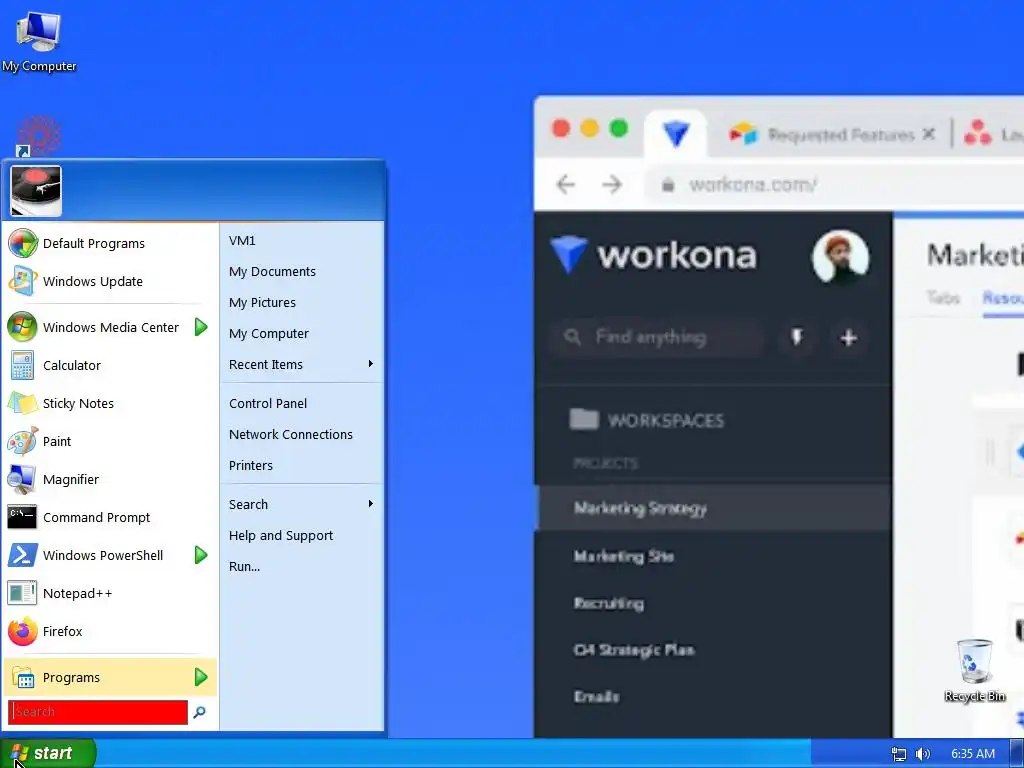1024x768 pixels.
Task: Click the network icon in system tray
Action: [899, 754]
